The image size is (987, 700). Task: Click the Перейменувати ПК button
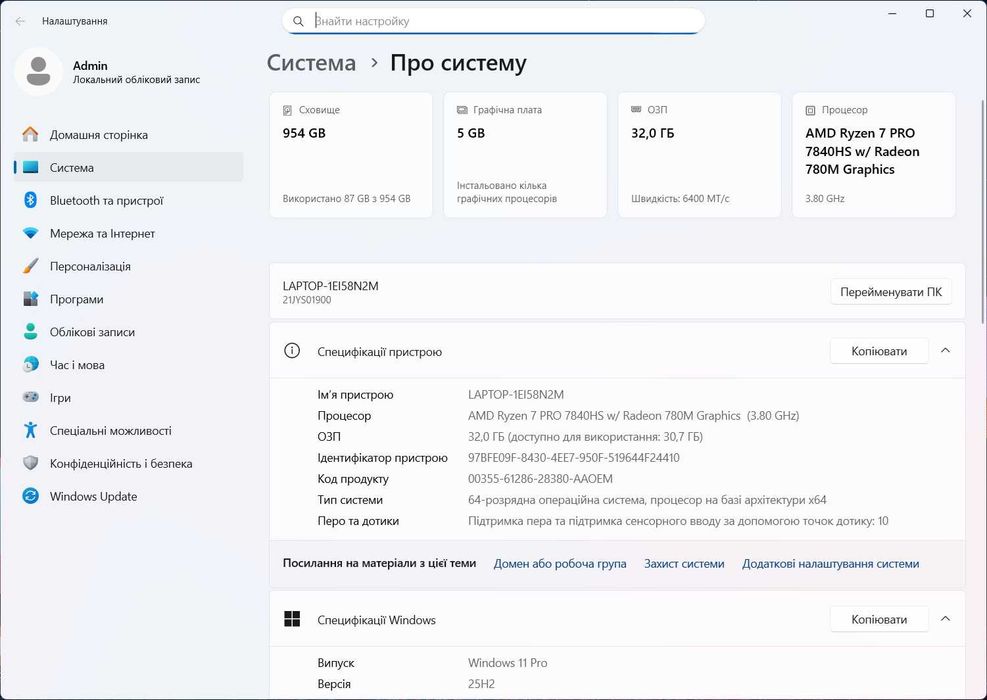click(891, 292)
